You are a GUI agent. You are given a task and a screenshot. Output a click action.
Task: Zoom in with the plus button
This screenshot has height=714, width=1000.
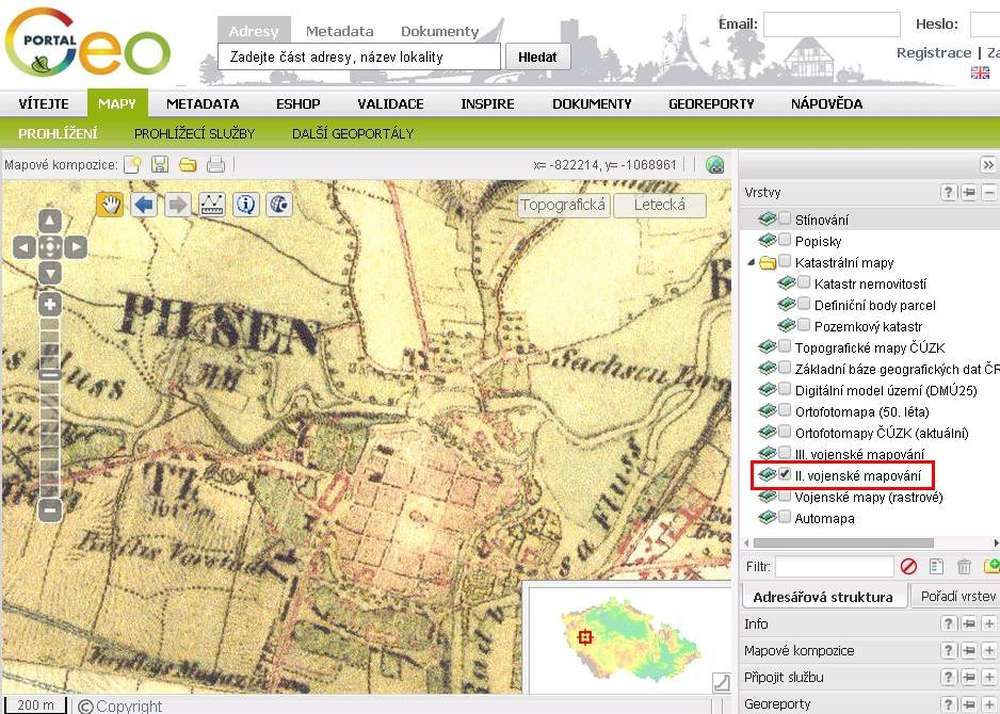click(50, 304)
